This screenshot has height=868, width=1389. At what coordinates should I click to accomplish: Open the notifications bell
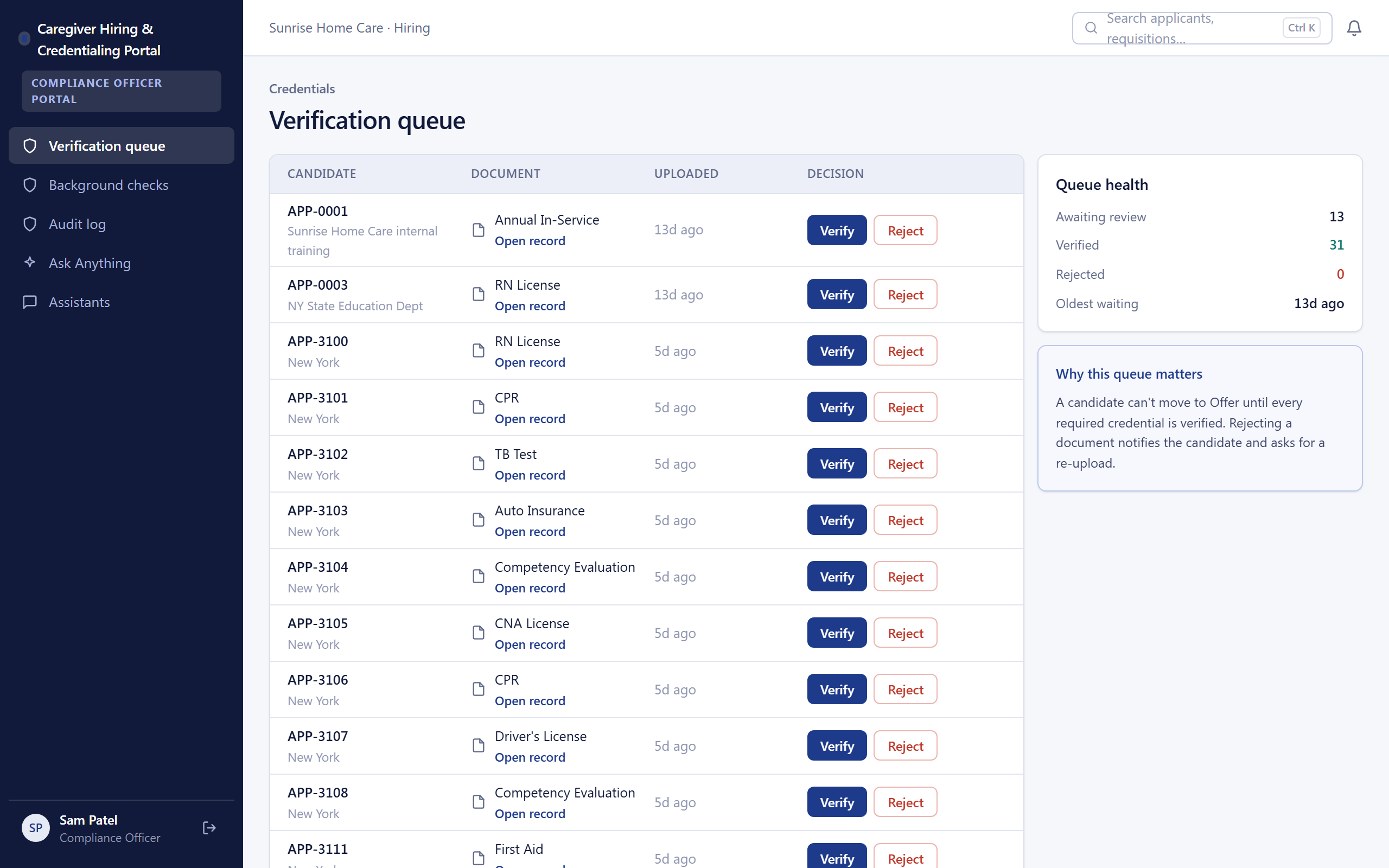pos(1354,28)
